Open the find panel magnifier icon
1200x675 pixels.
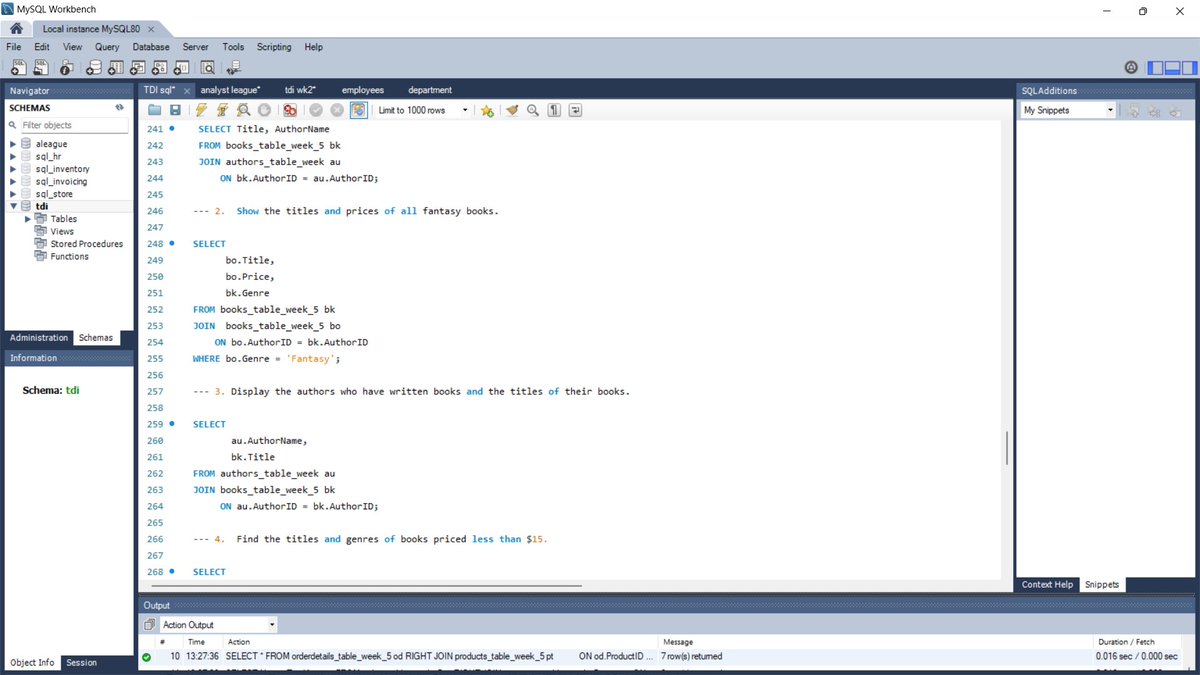coord(533,110)
